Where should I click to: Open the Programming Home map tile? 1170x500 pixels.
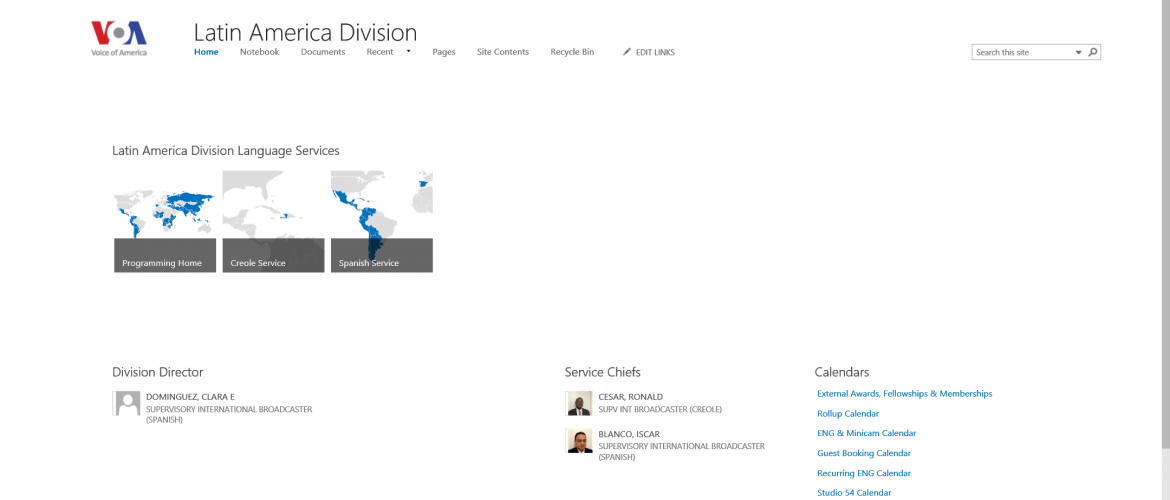point(165,222)
